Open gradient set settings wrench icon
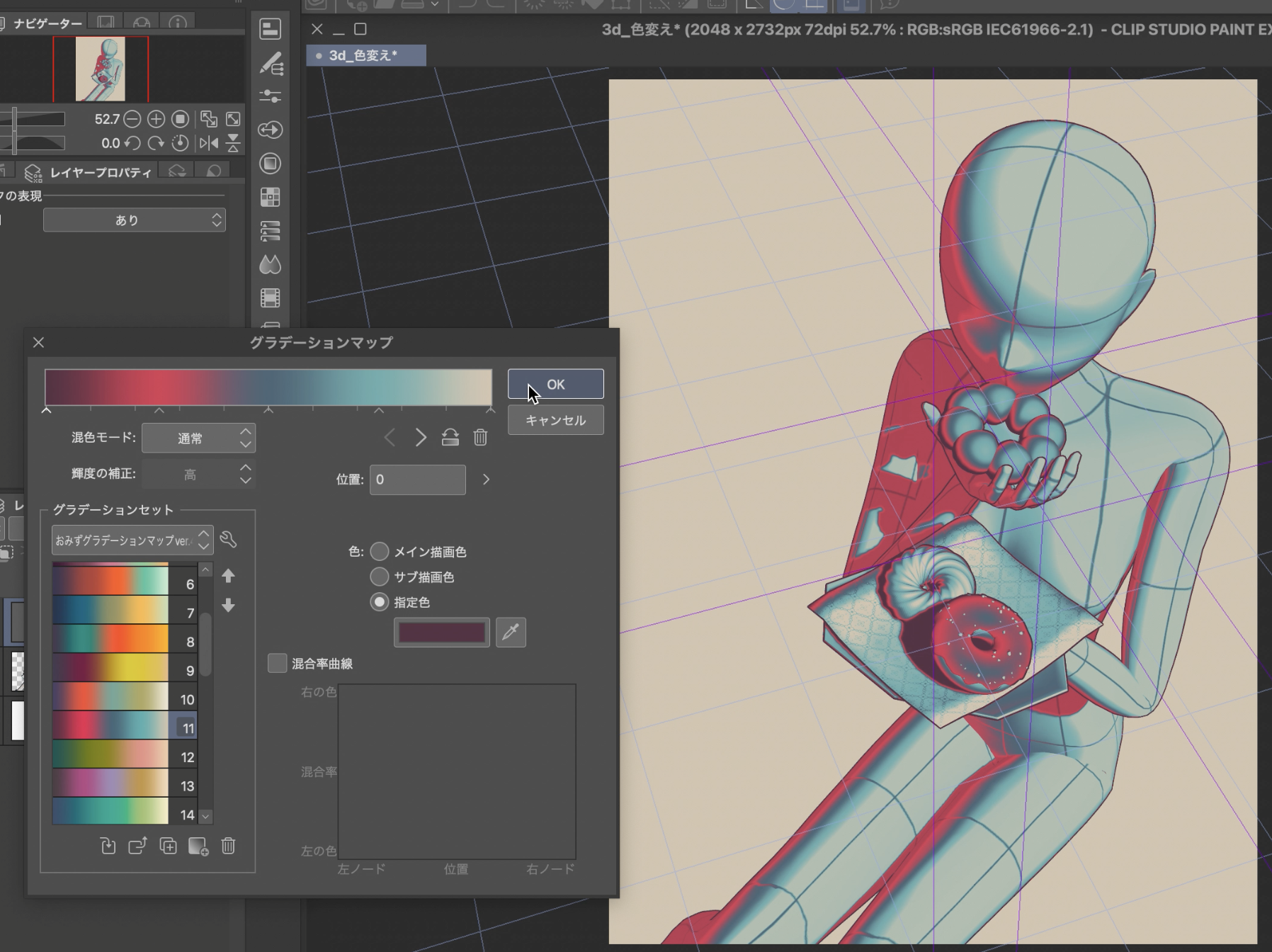This screenshot has width=1272, height=952. point(228,540)
